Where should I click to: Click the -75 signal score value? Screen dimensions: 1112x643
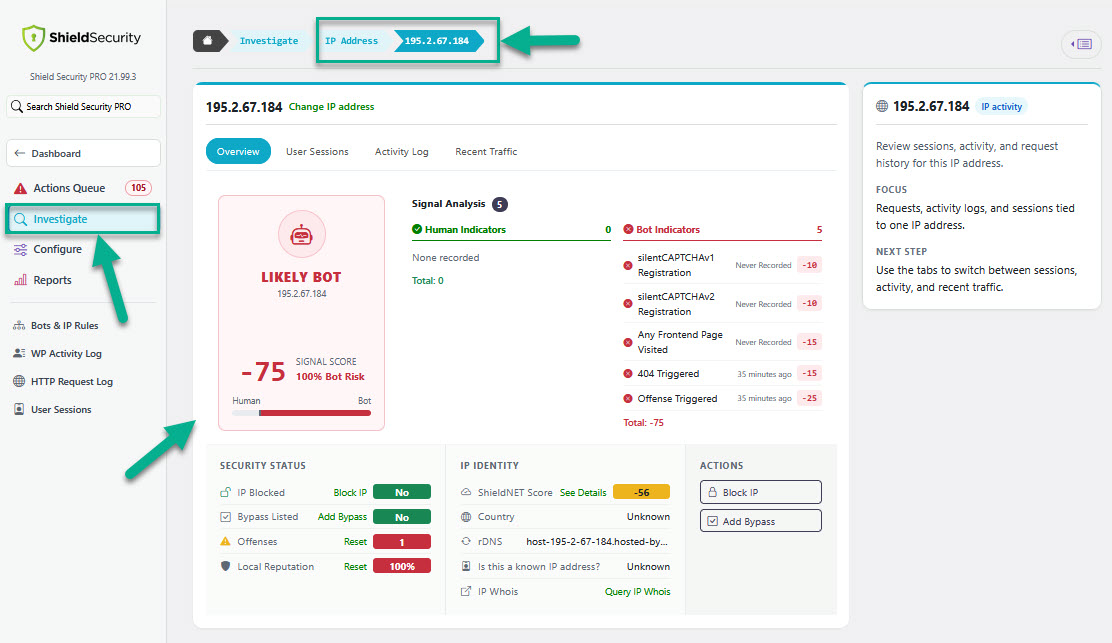pos(263,371)
